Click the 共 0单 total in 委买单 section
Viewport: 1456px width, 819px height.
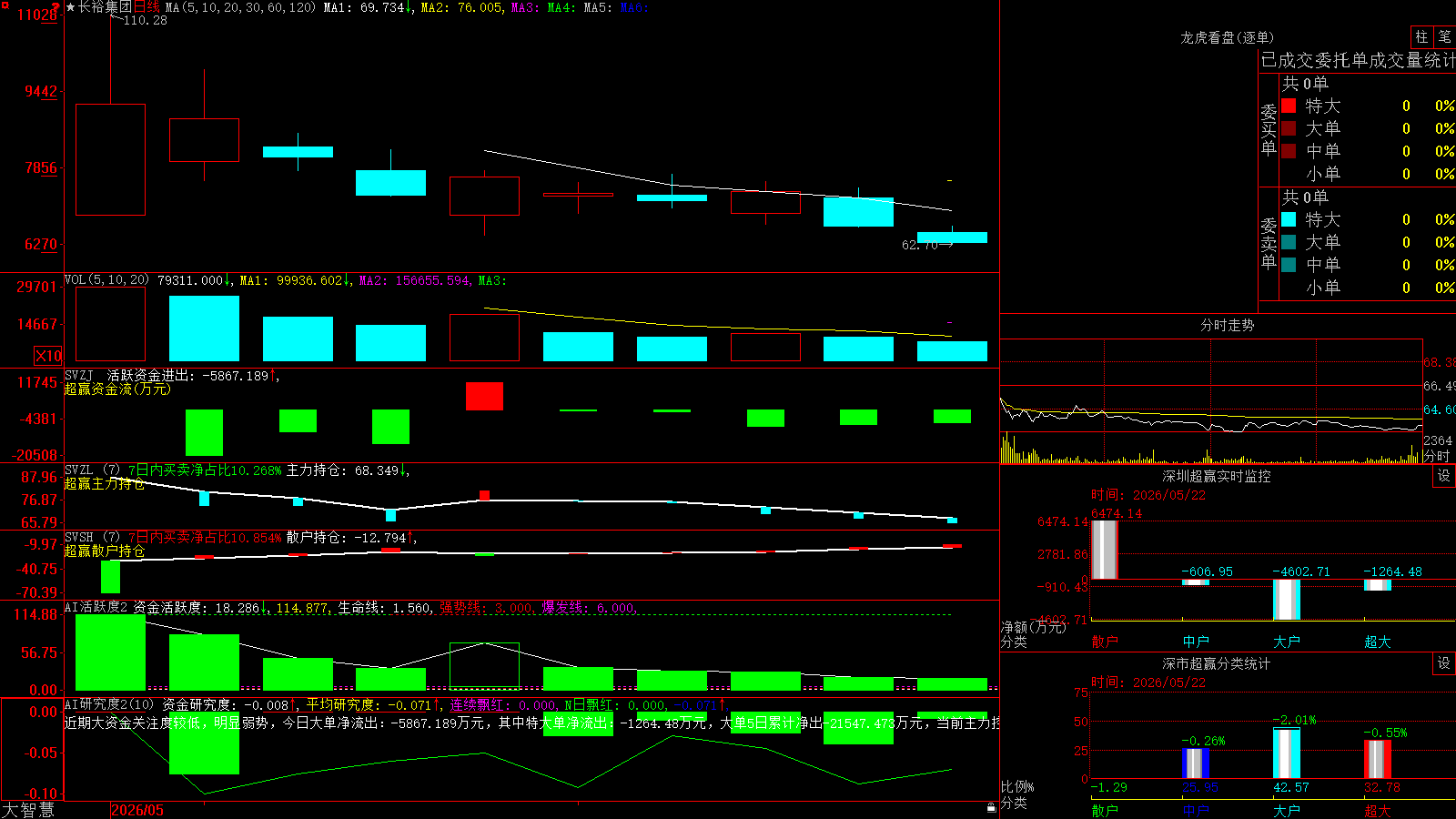(1305, 84)
